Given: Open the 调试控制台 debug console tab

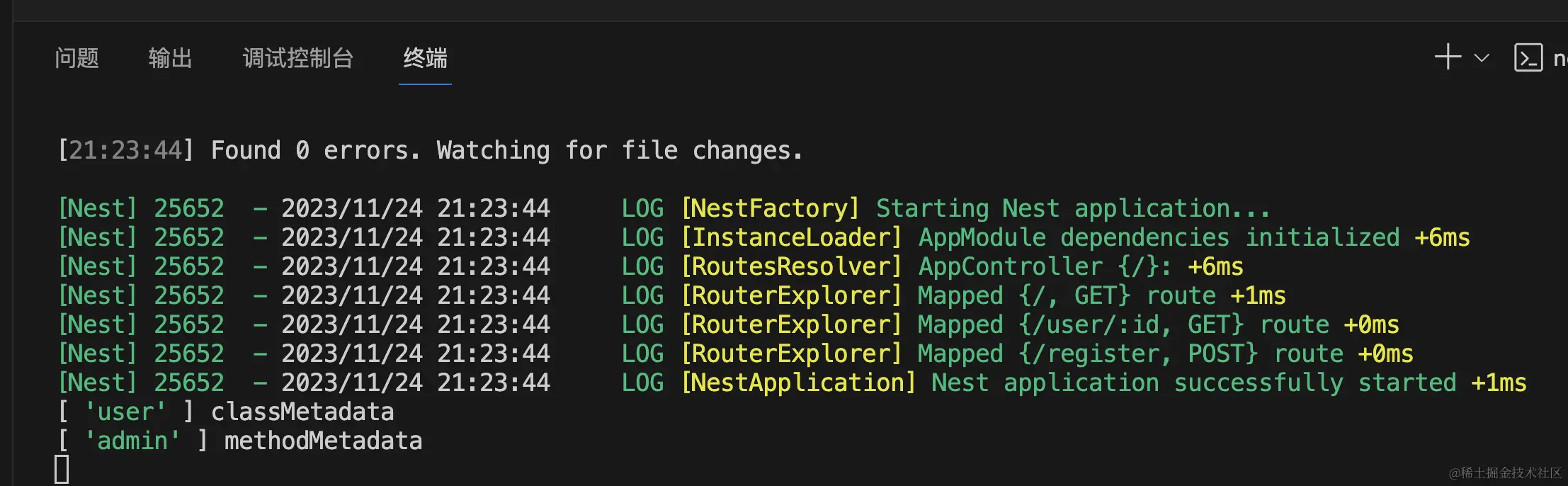Looking at the screenshot, I should tap(297, 58).
